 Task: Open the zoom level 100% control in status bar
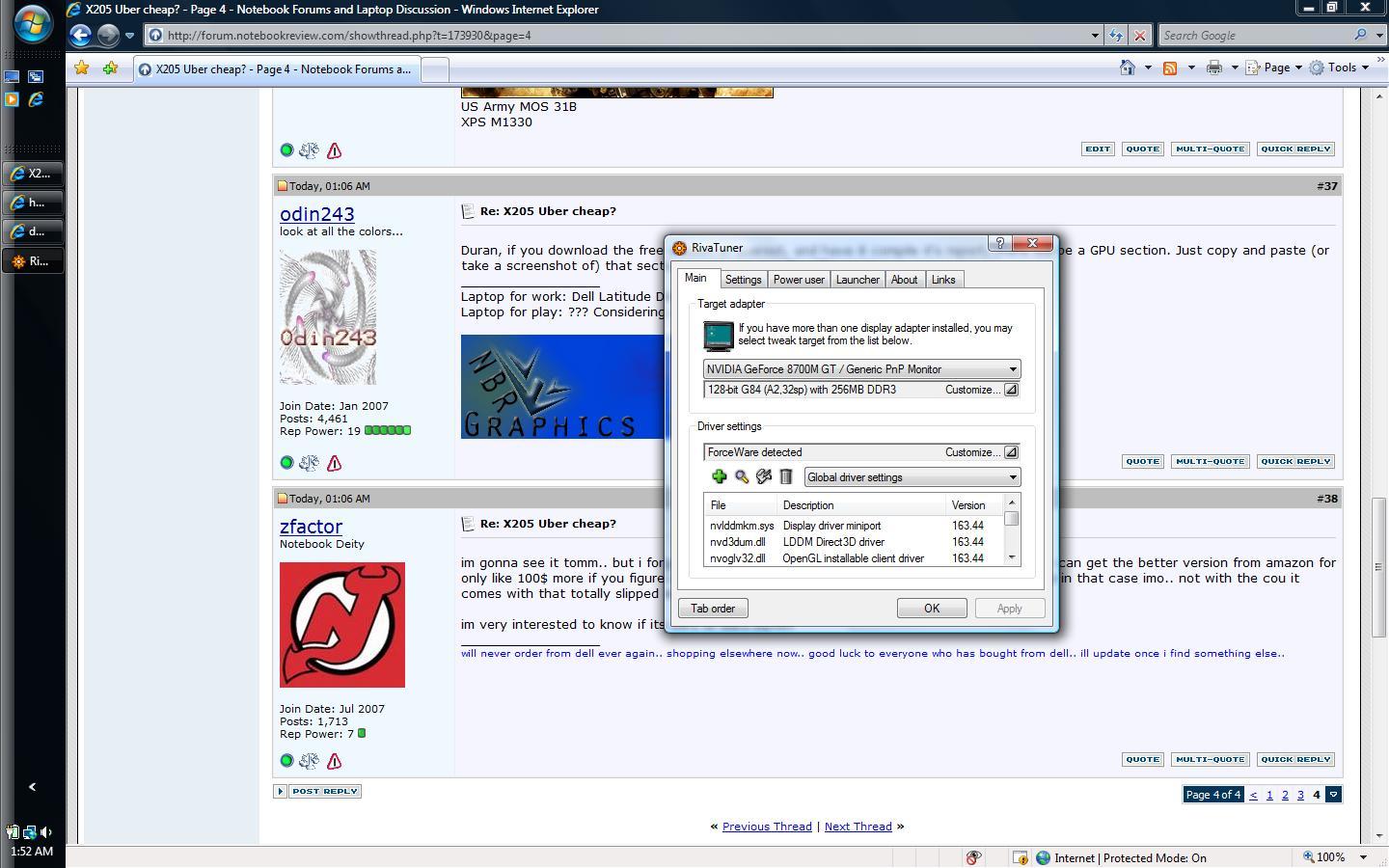(x=1335, y=857)
